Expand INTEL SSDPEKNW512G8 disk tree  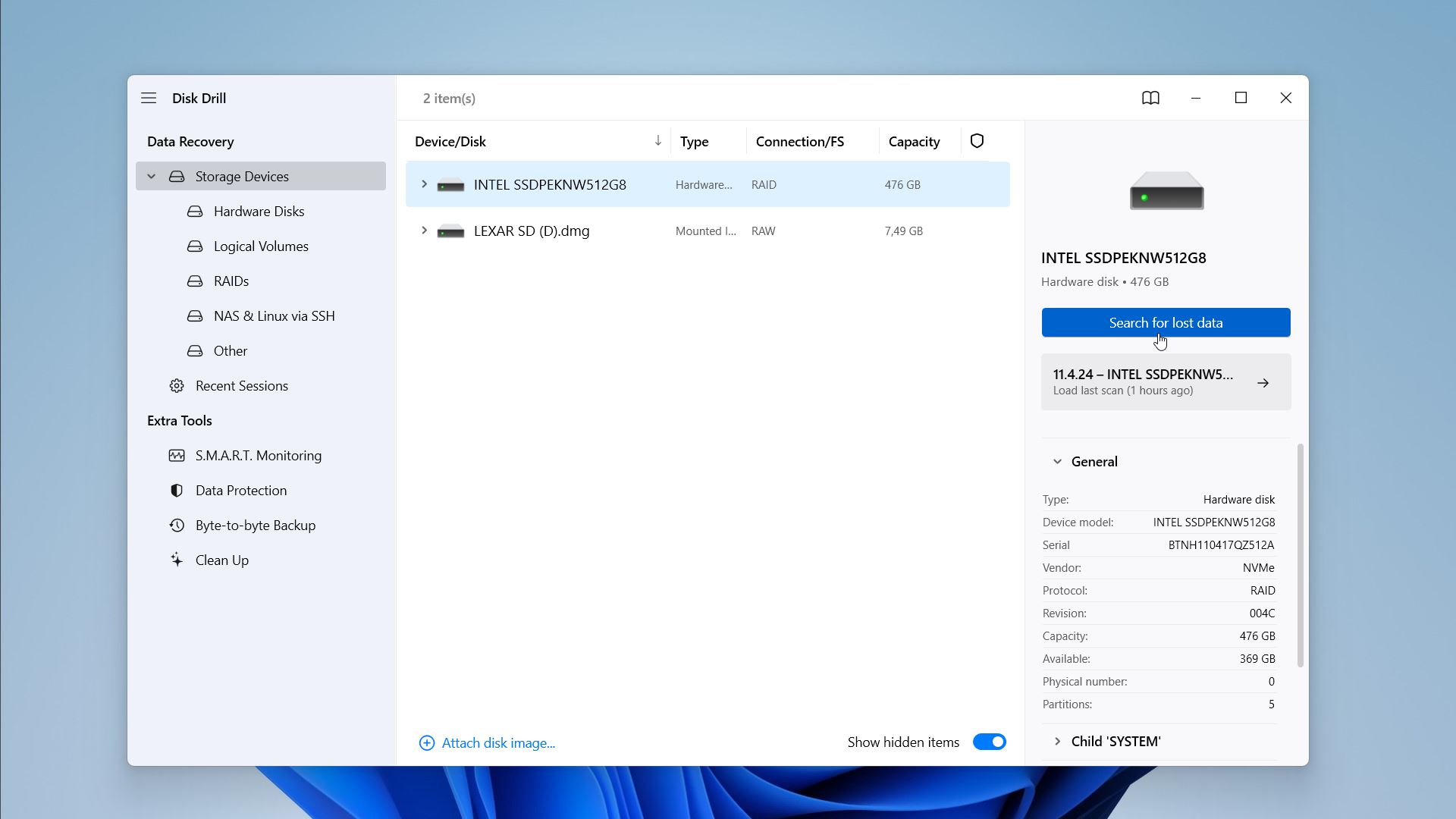(x=423, y=184)
